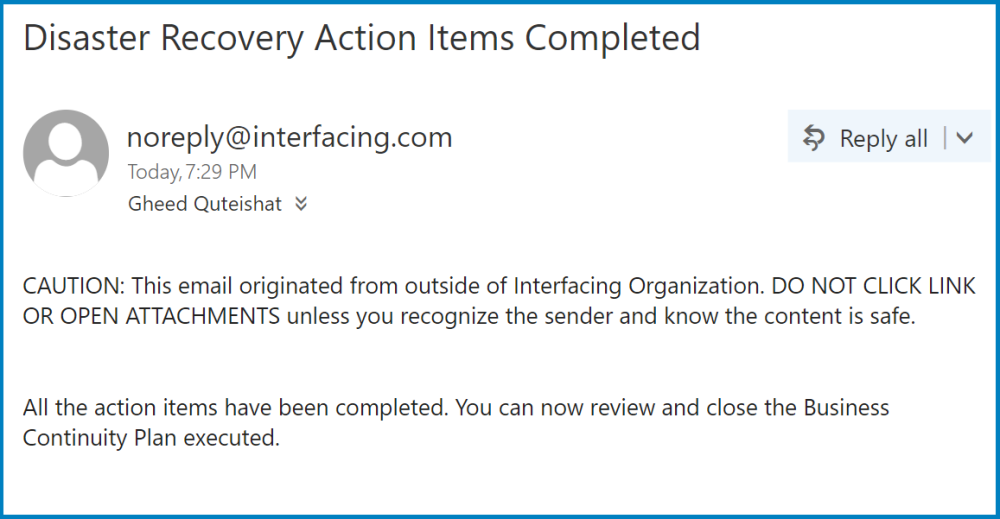Click the word 'Completed' in the subject
Screen dimensions: 1000x519
click(613, 38)
